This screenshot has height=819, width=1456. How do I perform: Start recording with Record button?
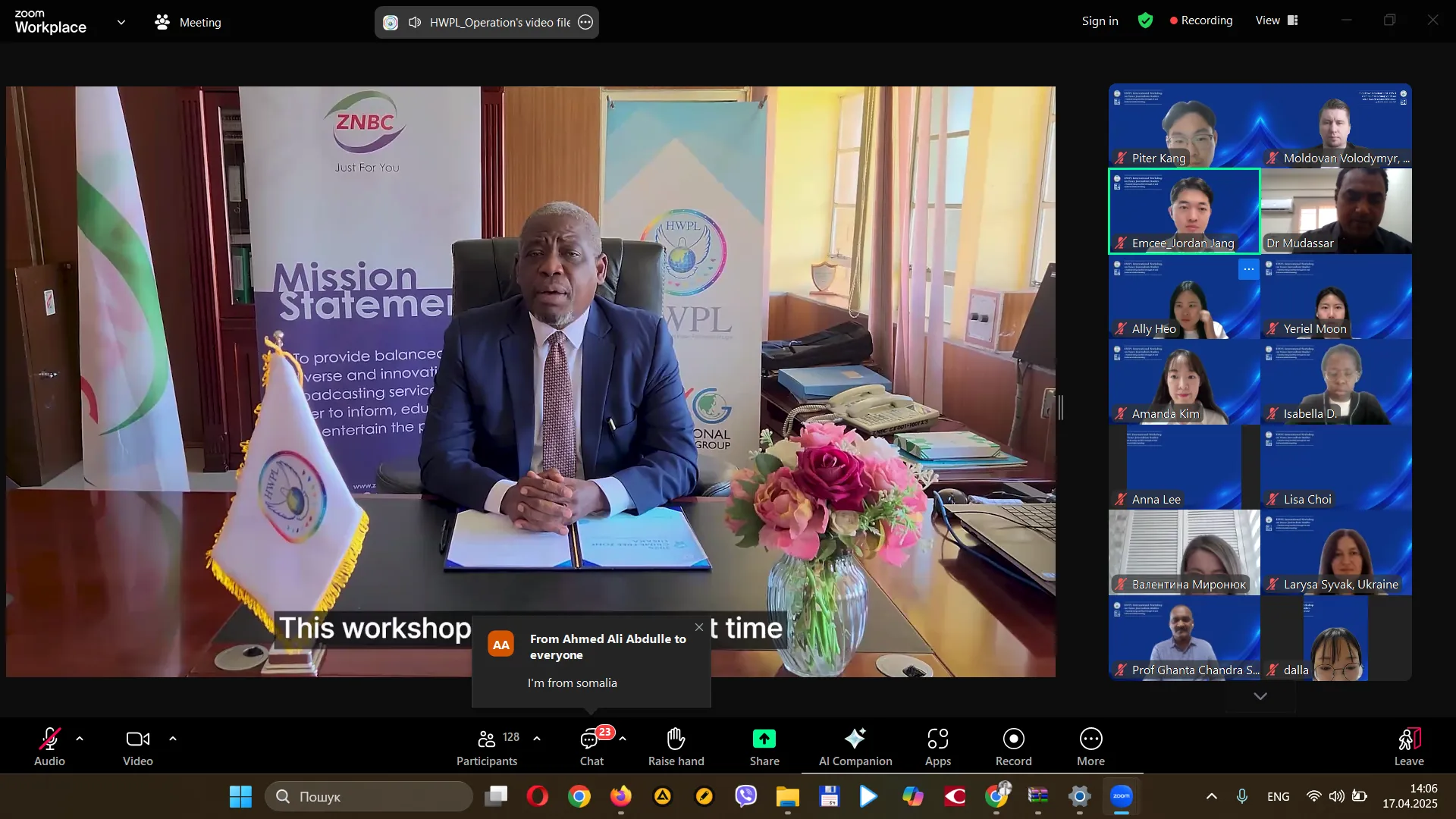pos(1014,747)
